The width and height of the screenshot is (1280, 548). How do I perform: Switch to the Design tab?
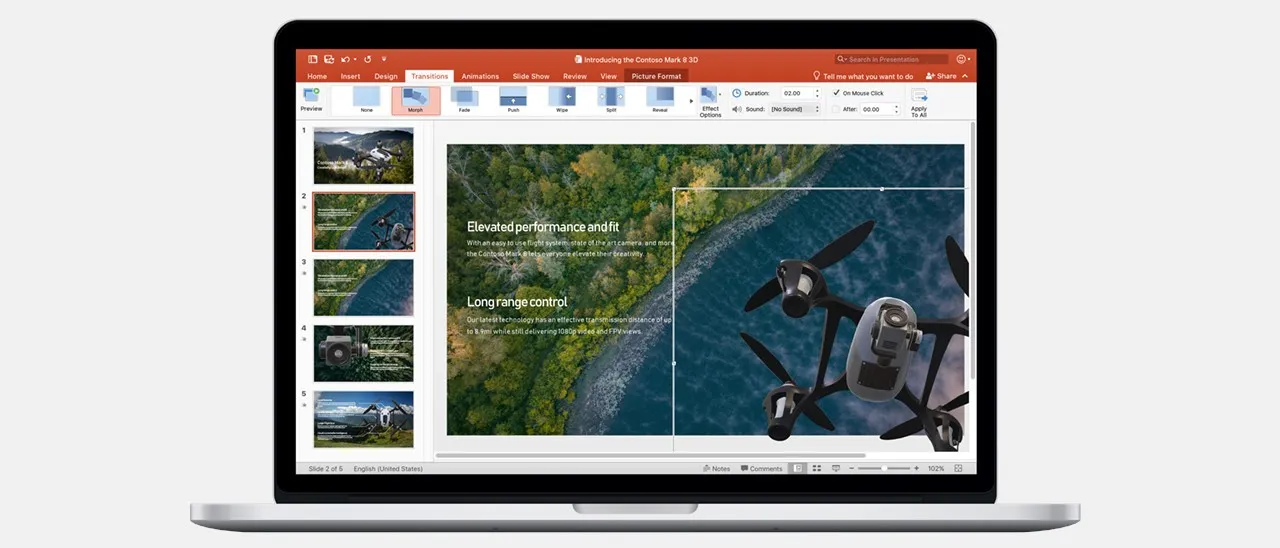pyautogui.click(x=386, y=76)
